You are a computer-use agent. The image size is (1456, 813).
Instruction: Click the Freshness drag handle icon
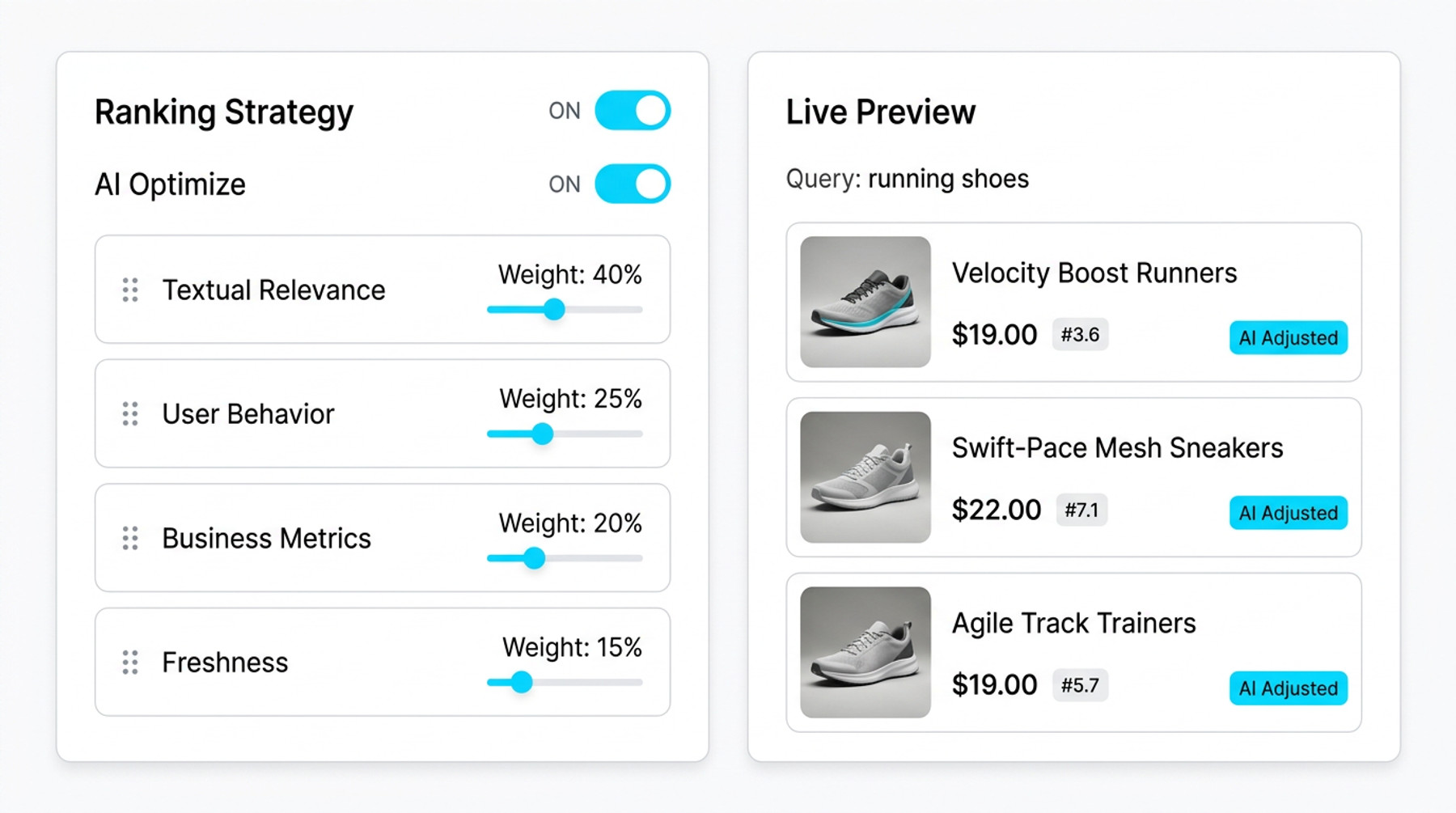[130, 663]
